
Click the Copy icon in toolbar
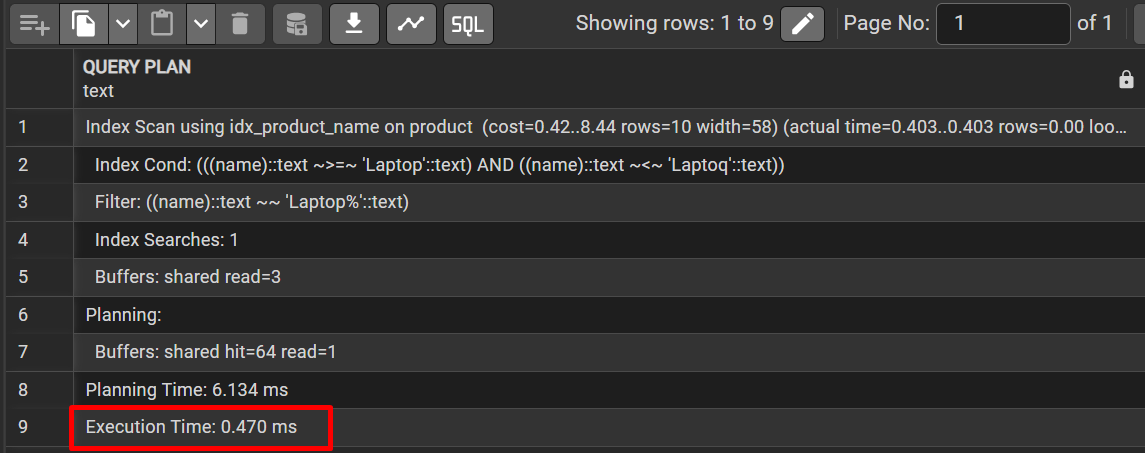[x=83, y=23]
